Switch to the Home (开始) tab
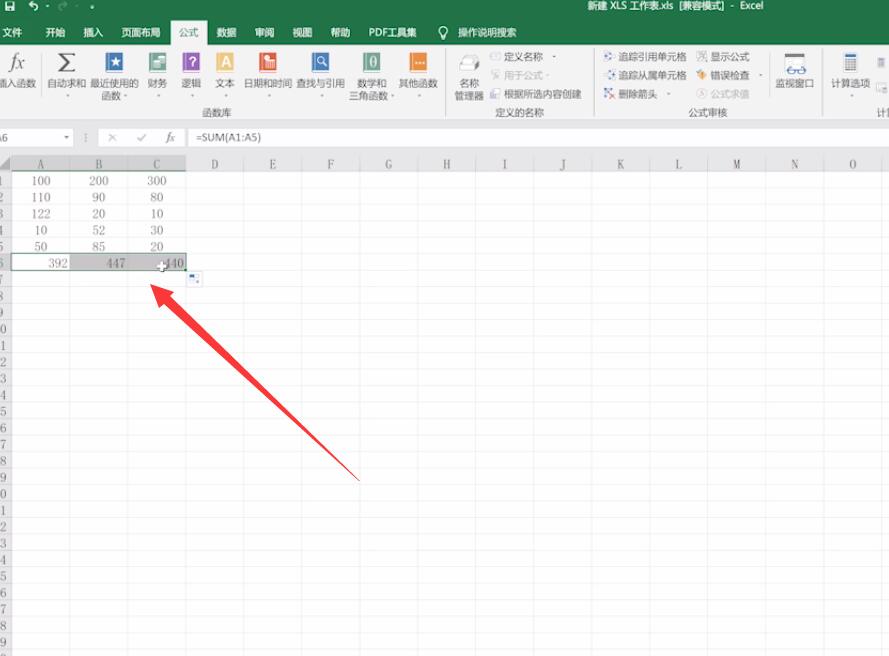The height and width of the screenshot is (656, 889). click(x=55, y=32)
